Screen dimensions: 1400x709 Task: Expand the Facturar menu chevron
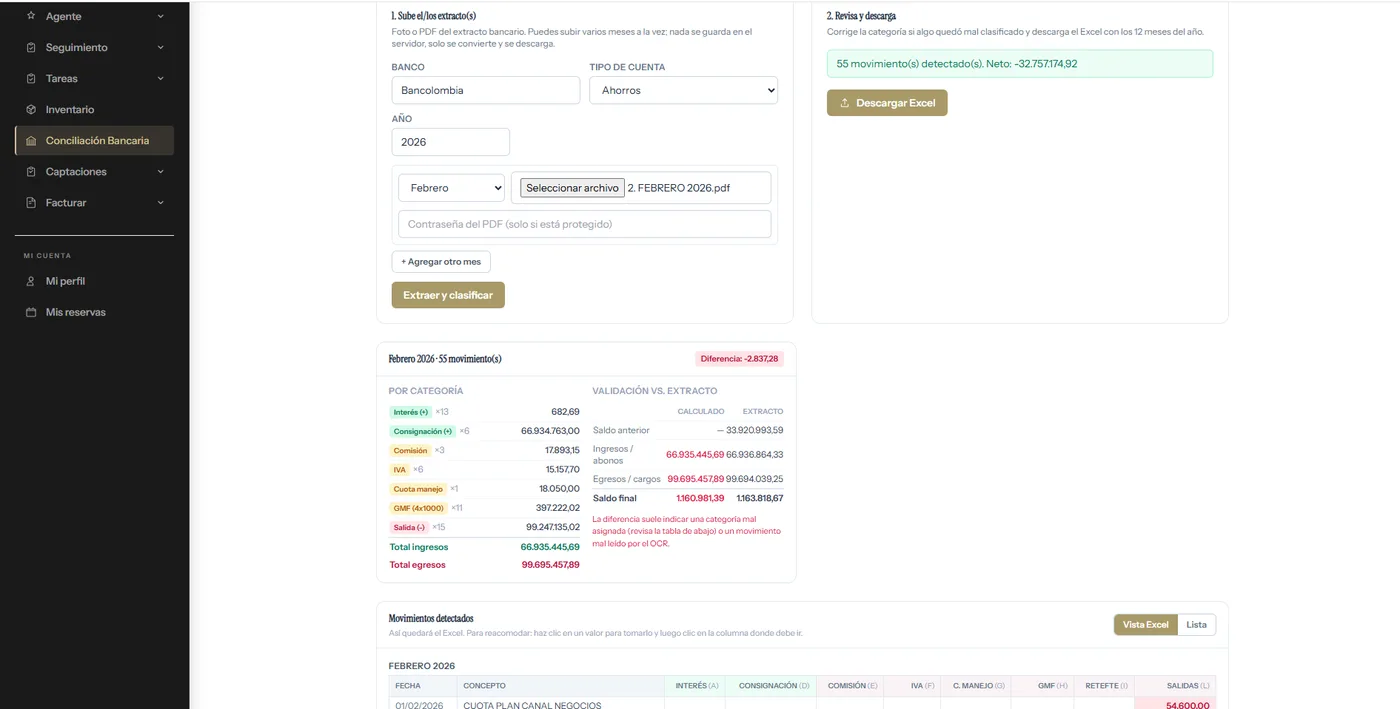(x=161, y=203)
